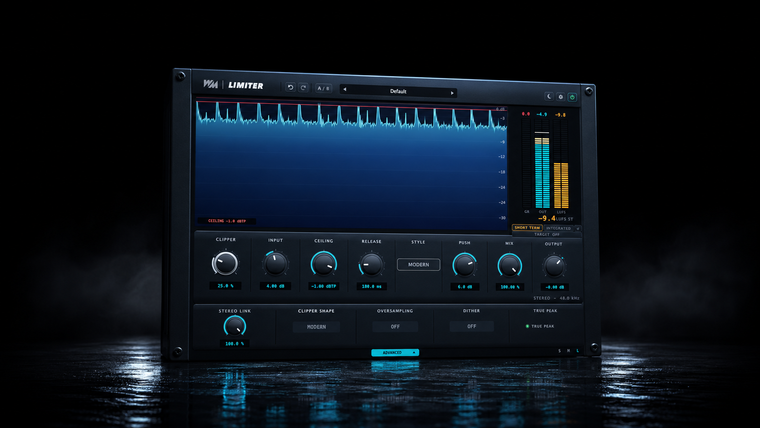Go to next preset with right arrow
This screenshot has width=760, height=428.
click(x=452, y=93)
